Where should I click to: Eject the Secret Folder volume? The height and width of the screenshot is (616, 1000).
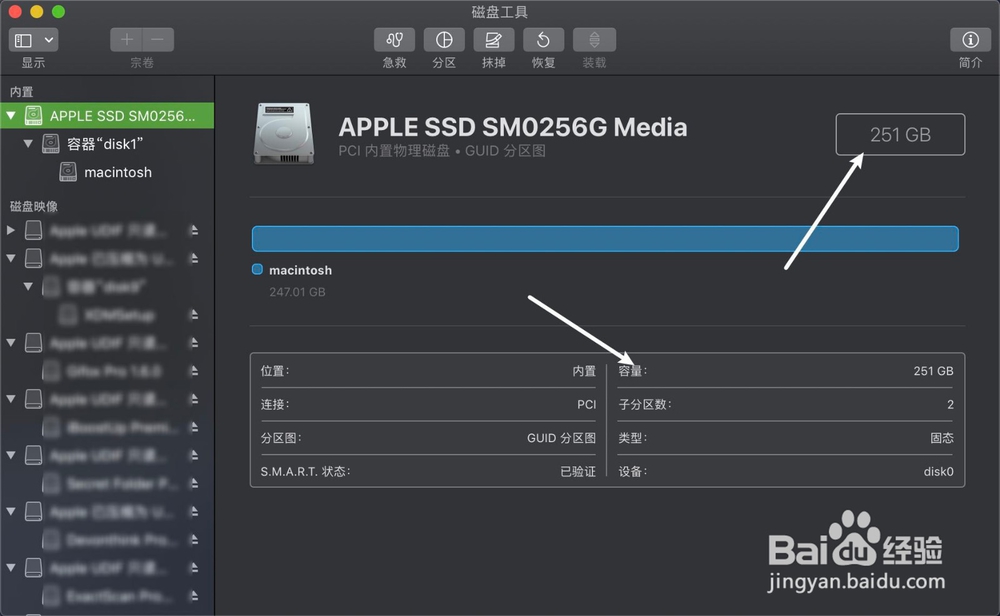[x=194, y=483]
